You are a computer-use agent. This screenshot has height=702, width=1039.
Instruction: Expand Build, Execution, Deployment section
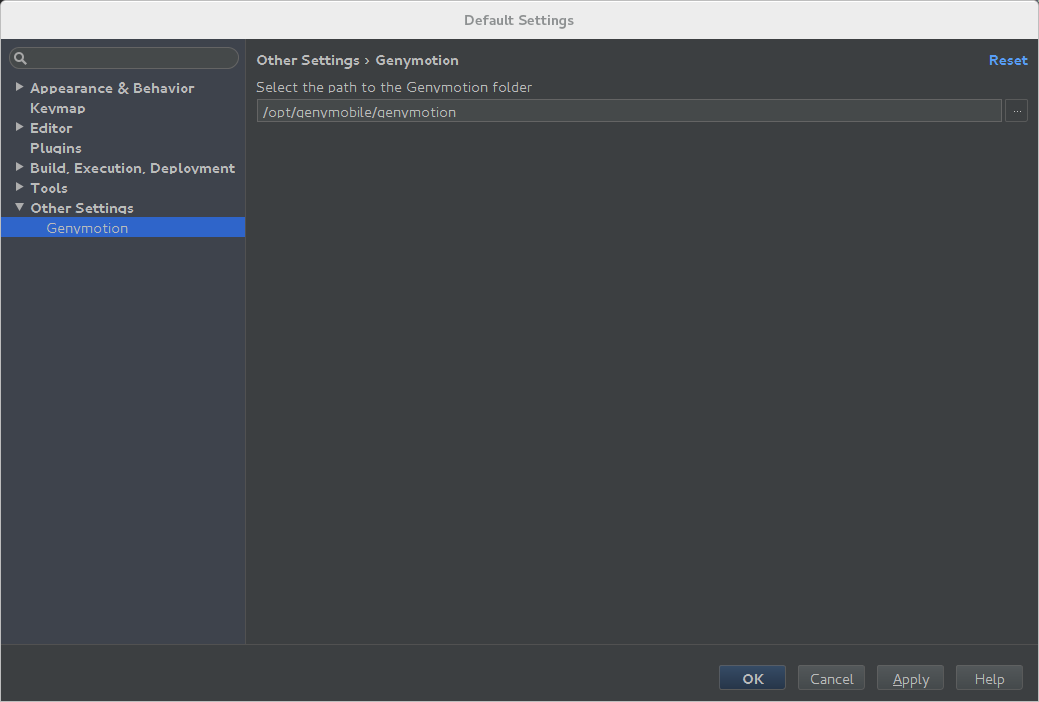pyautogui.click(x=19, y=166)
